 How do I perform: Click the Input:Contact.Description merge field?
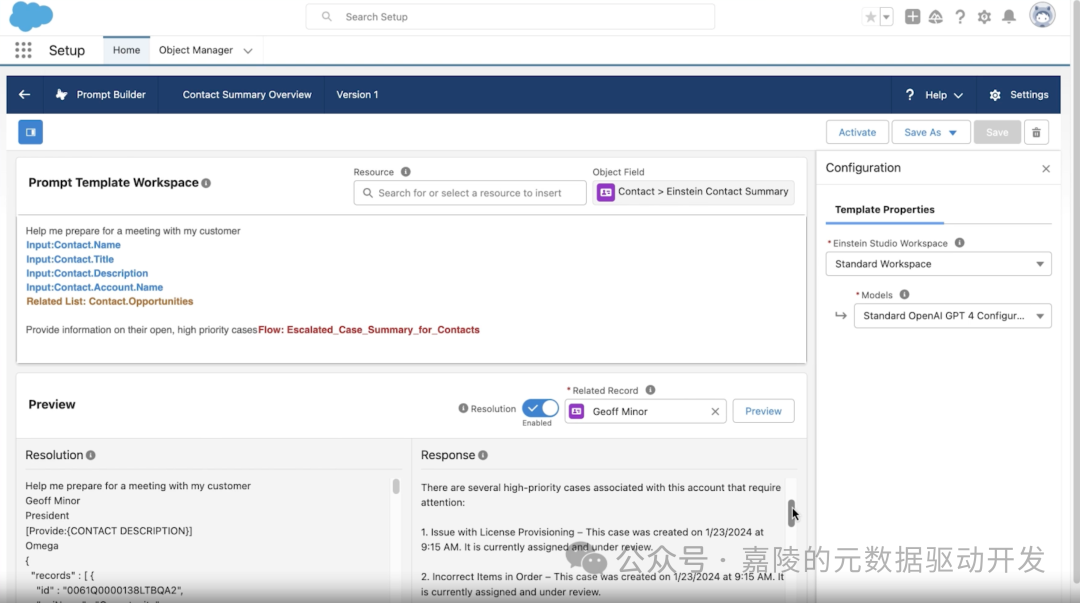coord(87,273)
